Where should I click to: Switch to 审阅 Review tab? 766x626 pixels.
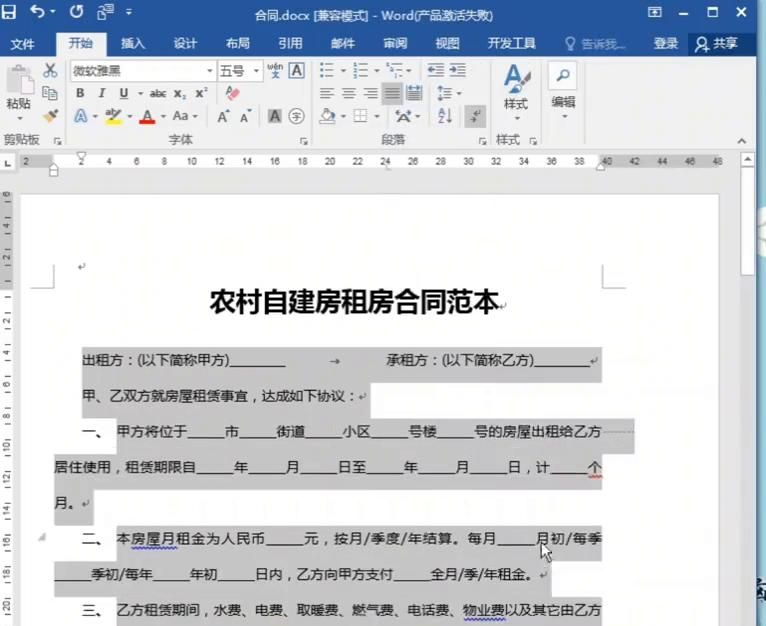point(395,43)
